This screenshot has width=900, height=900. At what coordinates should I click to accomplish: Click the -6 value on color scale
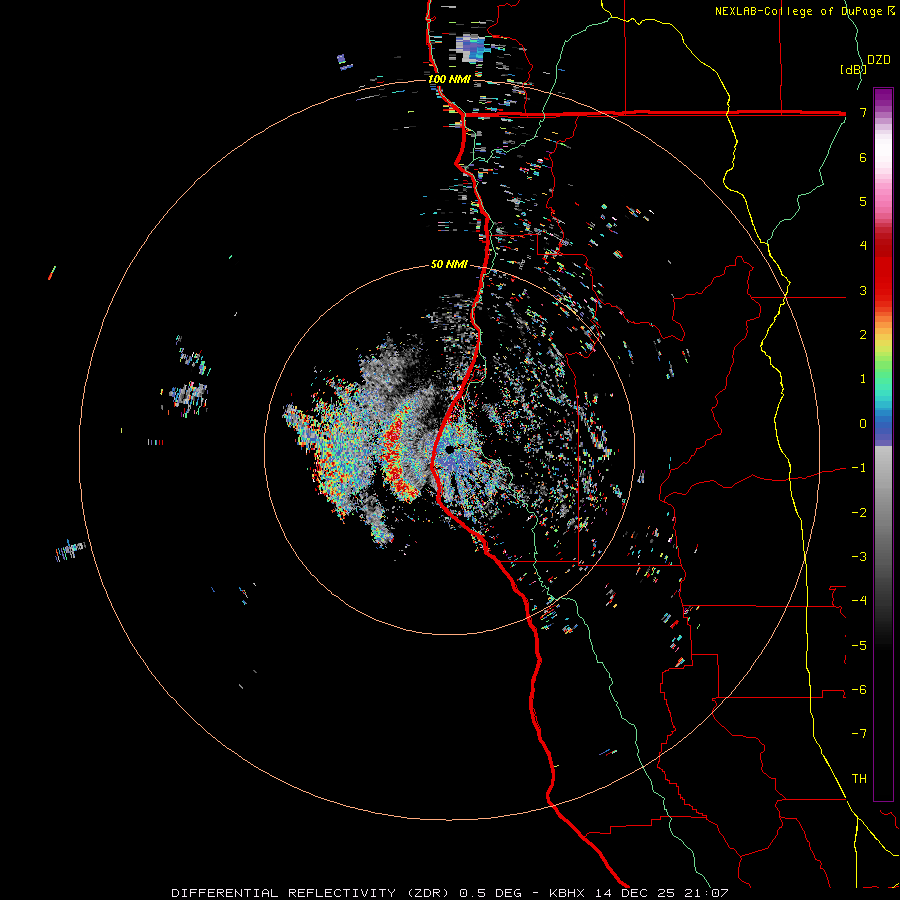tap(859, 690)
